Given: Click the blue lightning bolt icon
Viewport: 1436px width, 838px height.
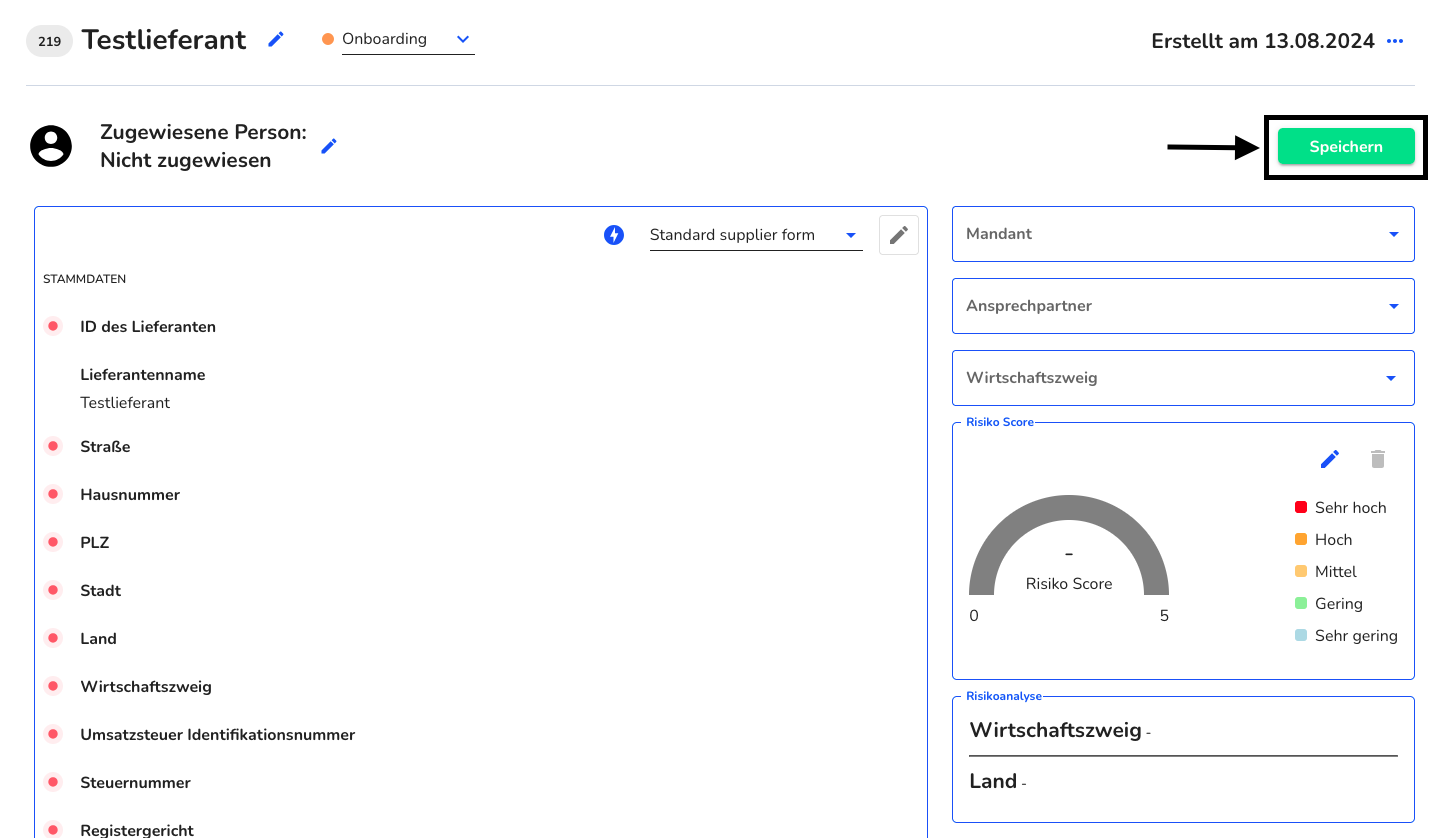Looking at the screenshot, I should point(614,235).
